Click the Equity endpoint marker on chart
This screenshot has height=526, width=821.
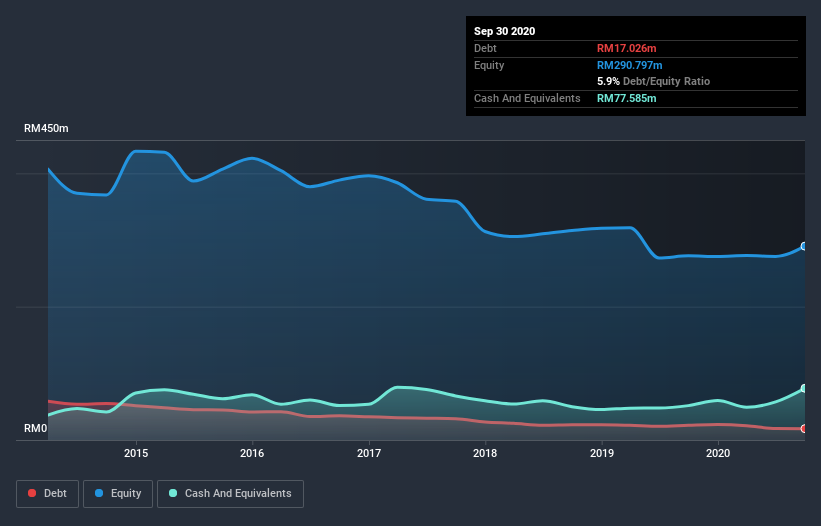coord(804,246)
